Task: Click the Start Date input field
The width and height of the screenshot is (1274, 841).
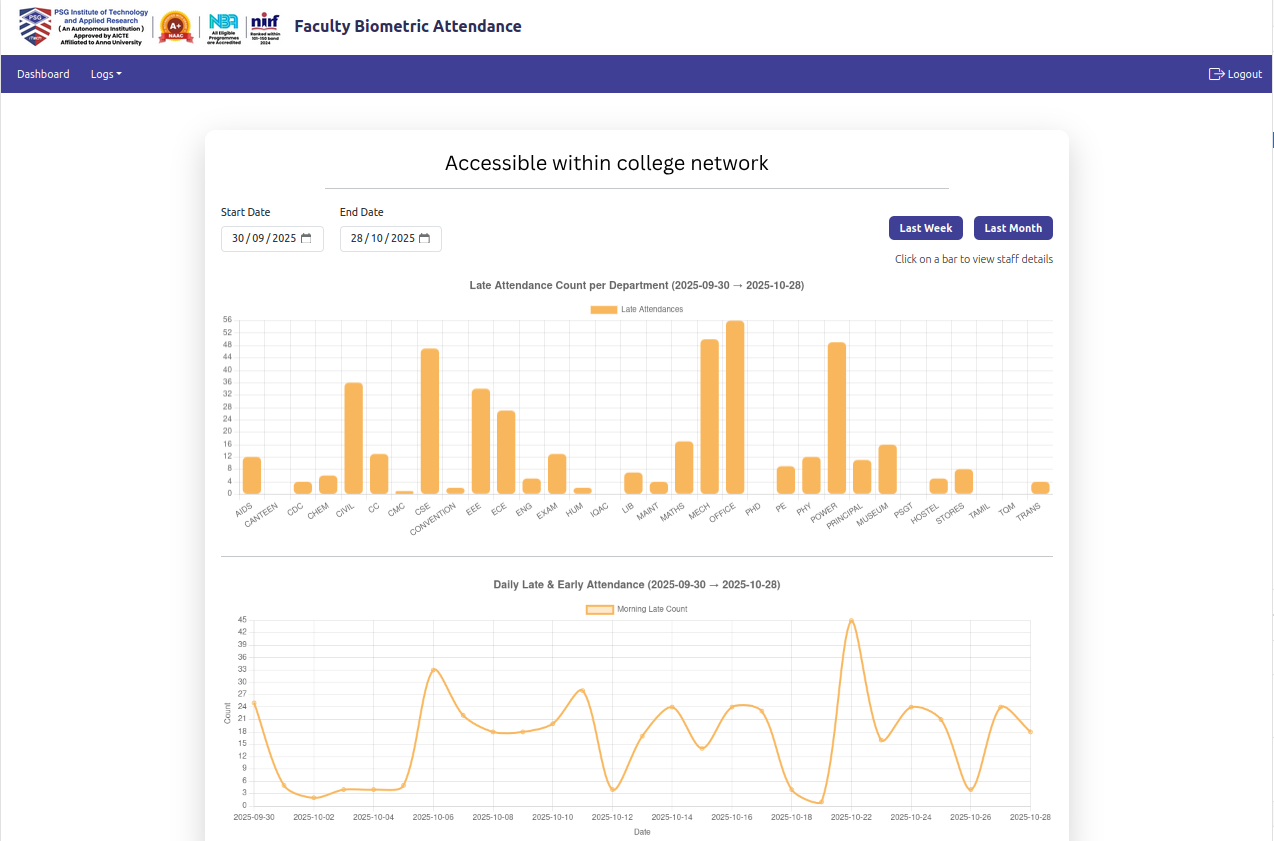Action: click(x=264, y=239)
